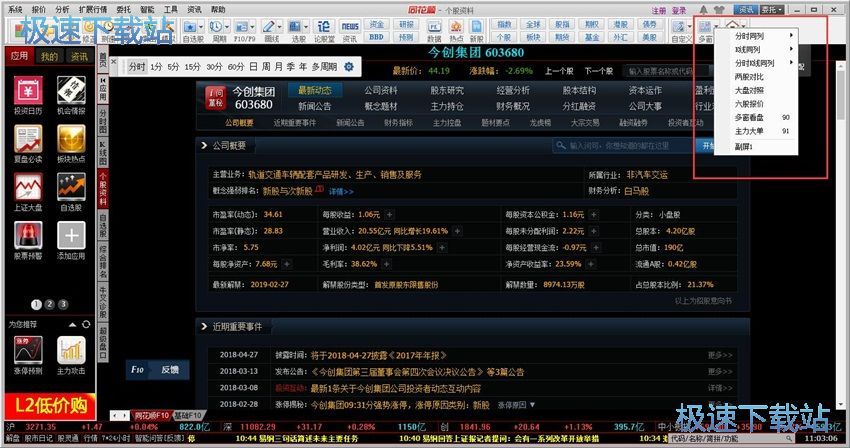Select the 15分 period

tap(192, 67)
